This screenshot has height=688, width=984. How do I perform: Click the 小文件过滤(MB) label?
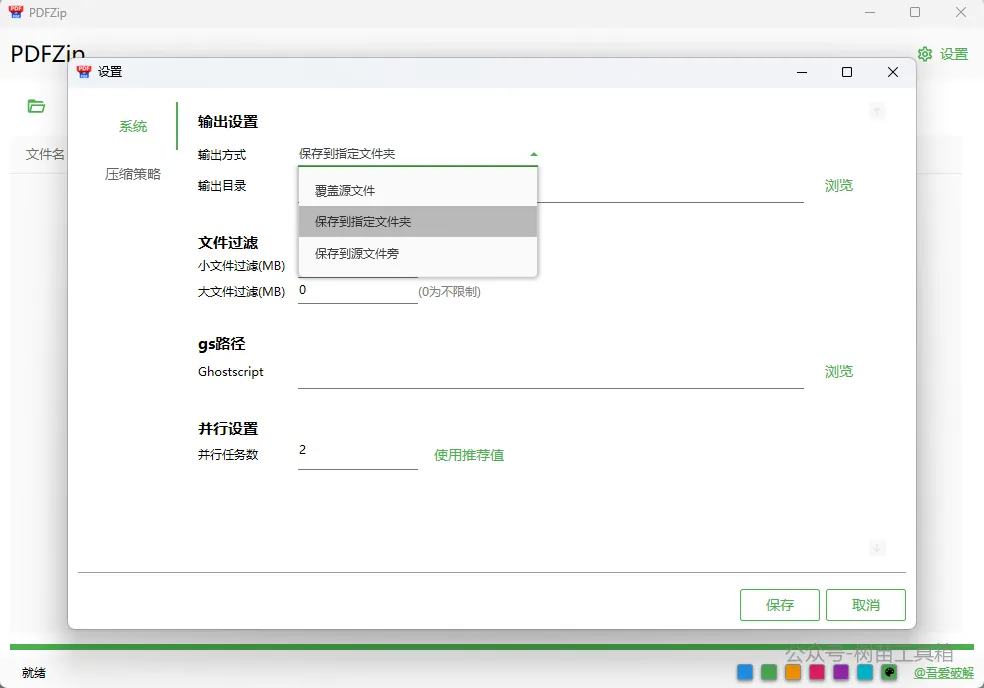242,266
